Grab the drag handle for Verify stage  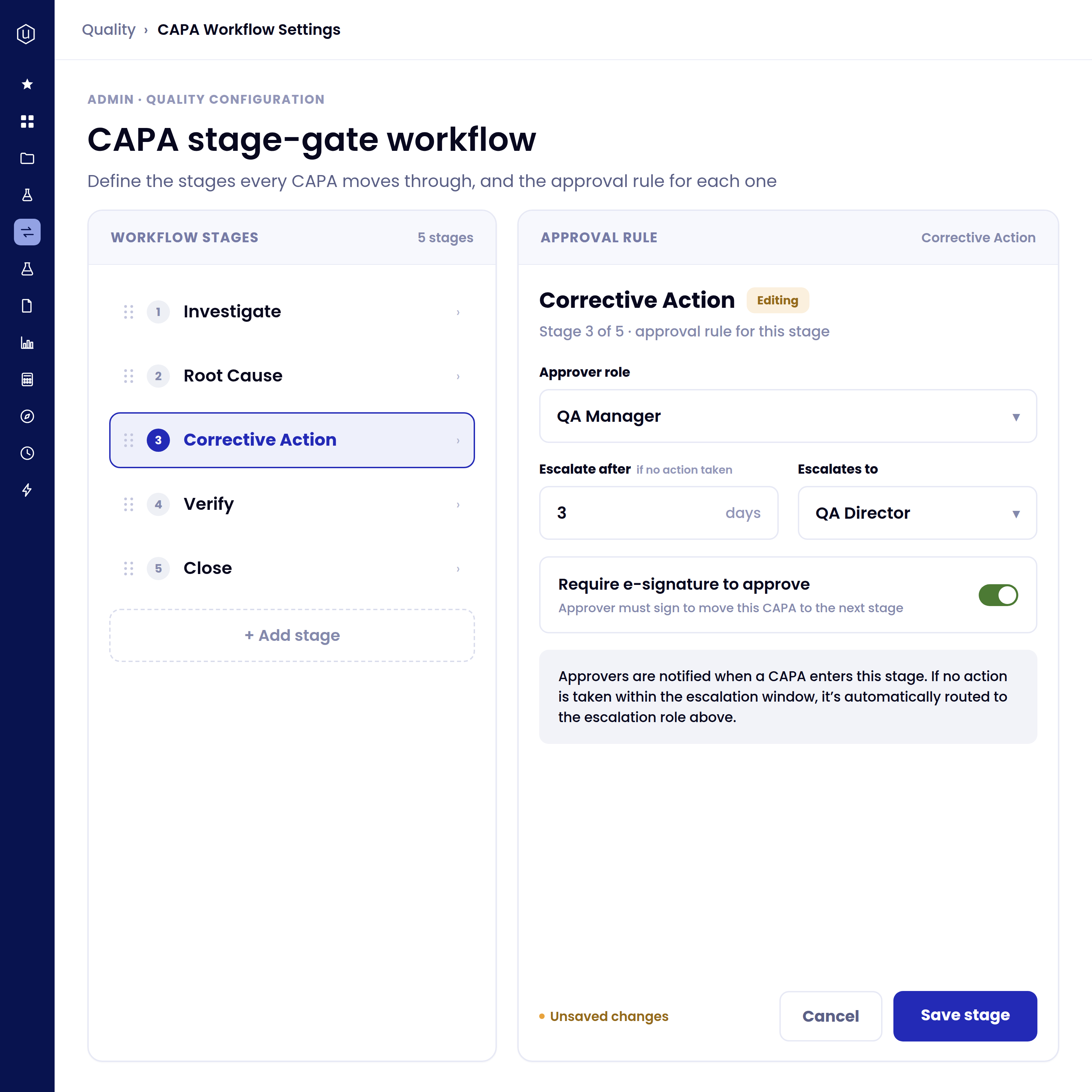click(x=128, y=504)
